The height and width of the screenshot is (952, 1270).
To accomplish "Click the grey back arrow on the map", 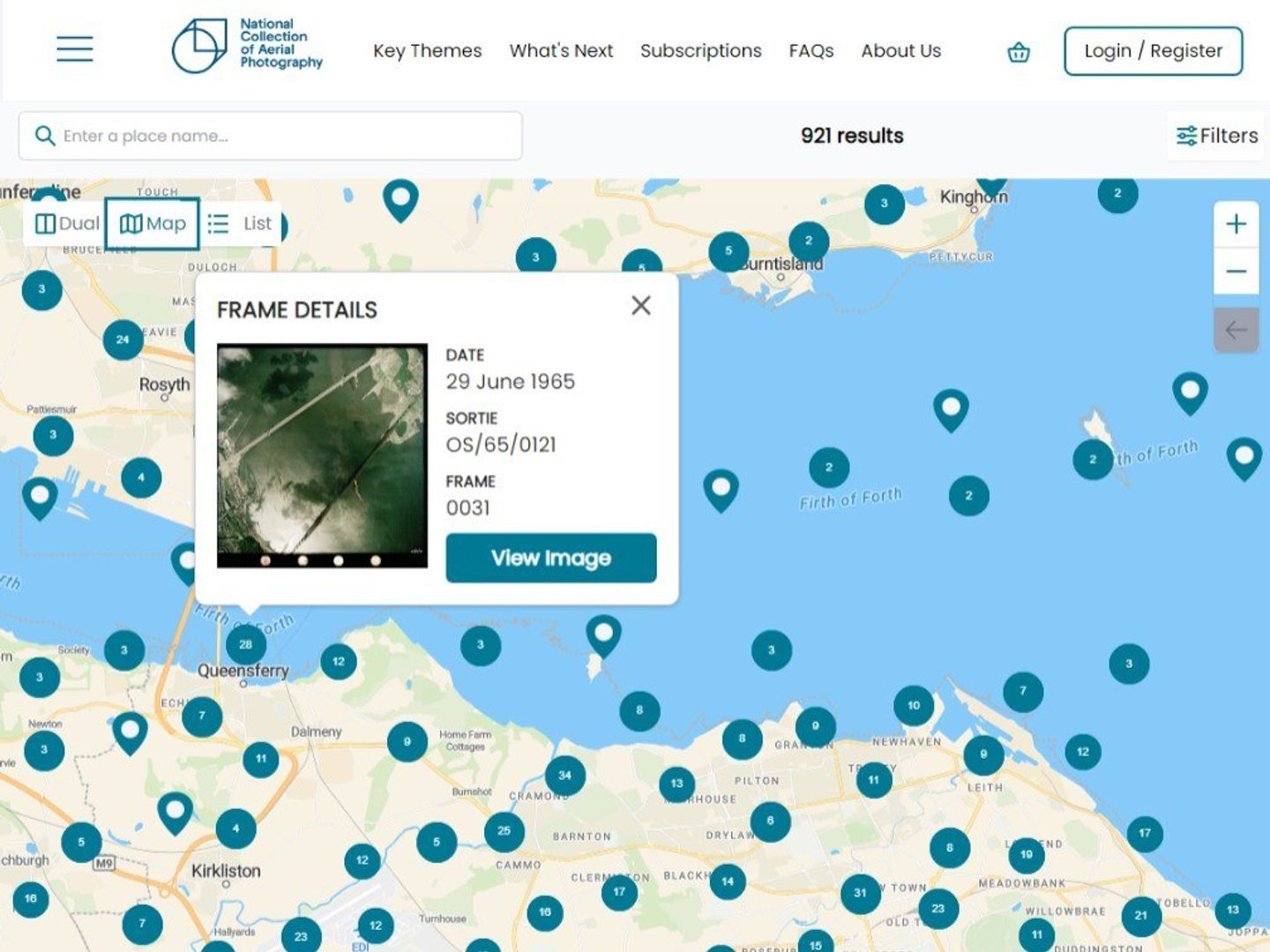I will pyautogui.click(x=1236, y=329).
